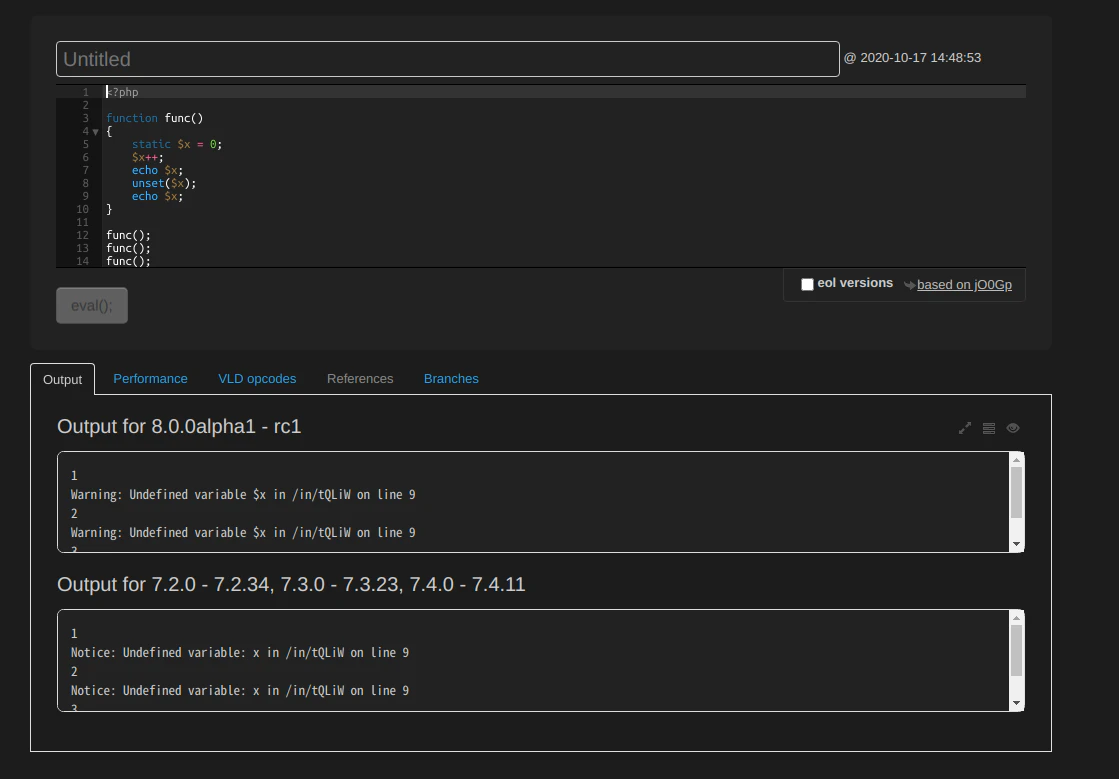The width and height of the screenshot is (1119, 779).
Task: View the Branches tab
Action: pos(451,379)
